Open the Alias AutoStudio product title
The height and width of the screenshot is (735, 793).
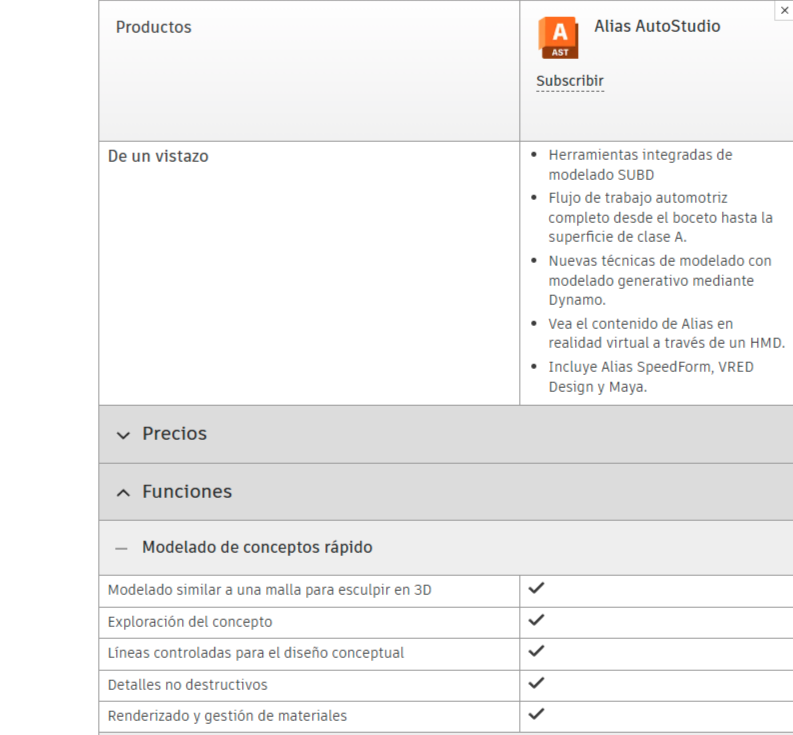[656, 27]
